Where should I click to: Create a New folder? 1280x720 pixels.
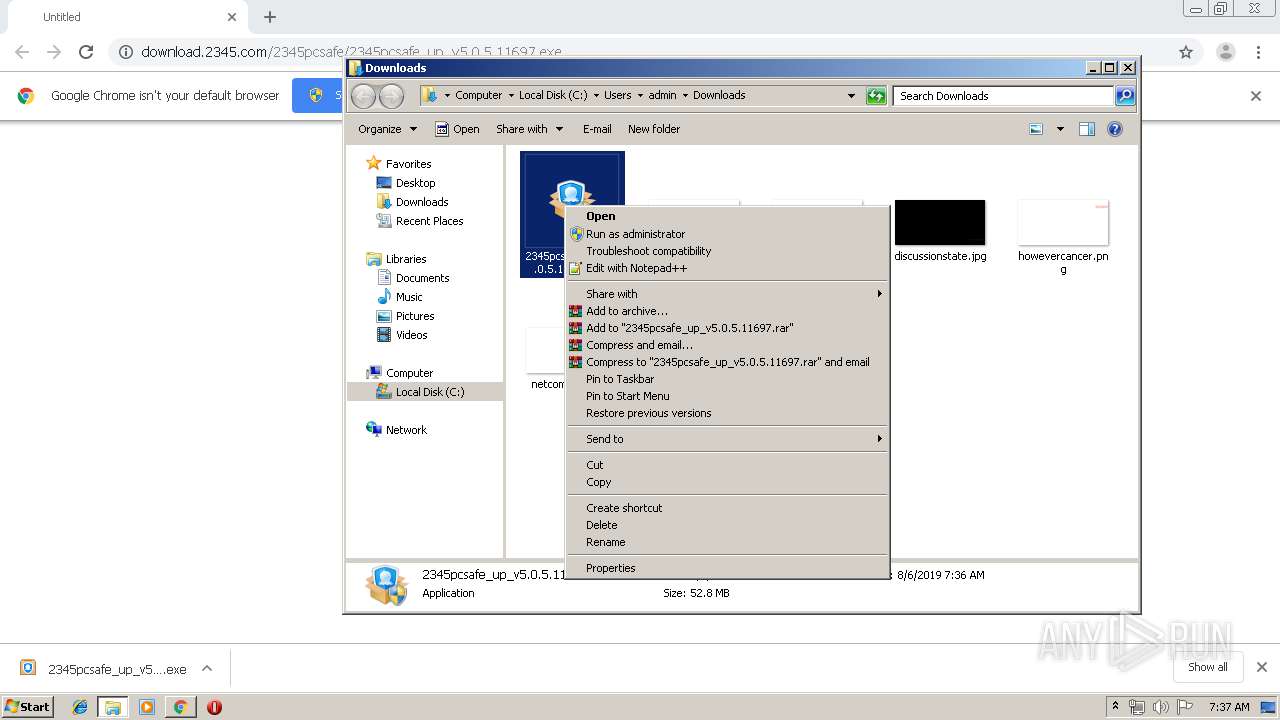point(654,129)
